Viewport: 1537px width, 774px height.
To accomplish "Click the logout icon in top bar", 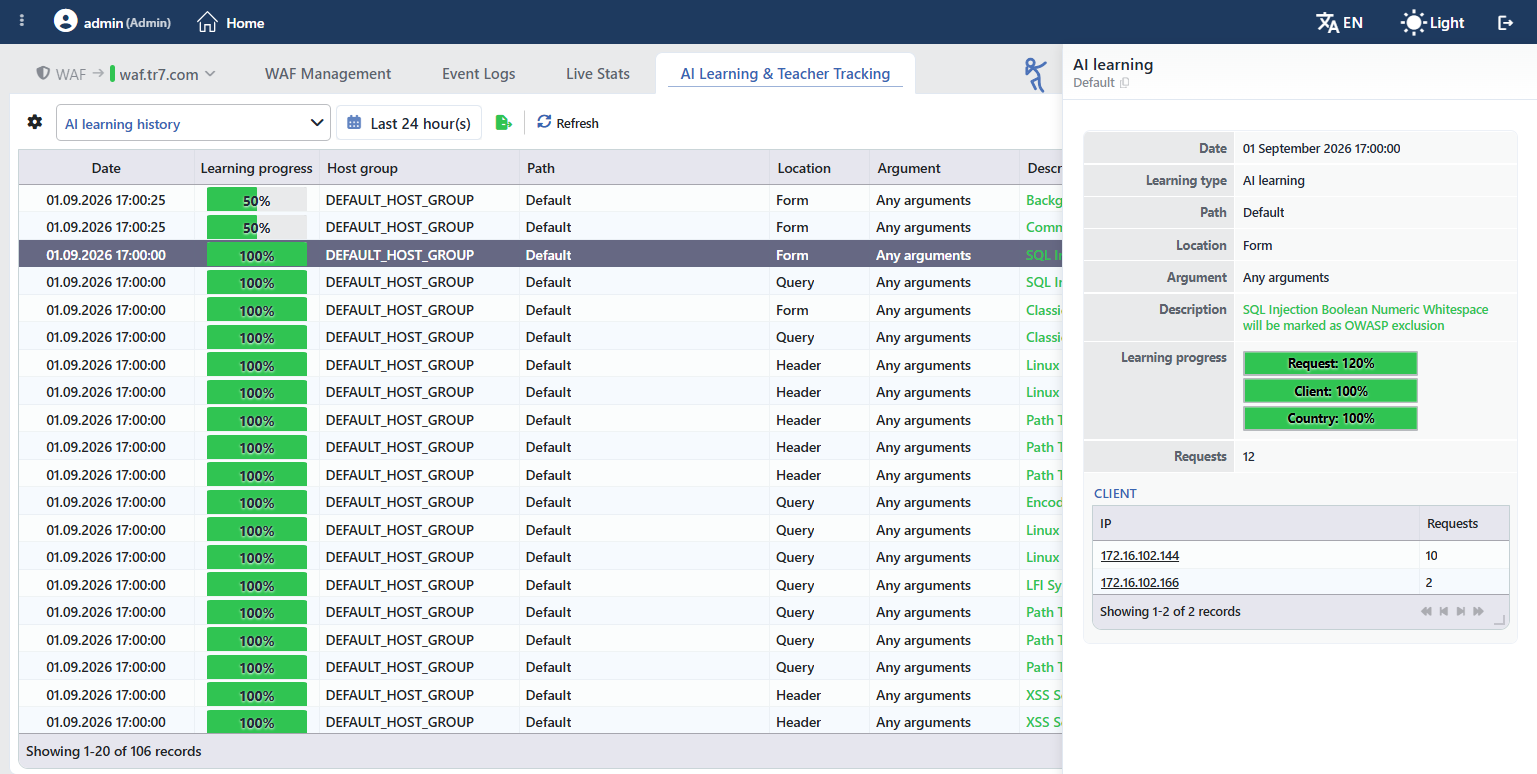I will coord(1505,22).
